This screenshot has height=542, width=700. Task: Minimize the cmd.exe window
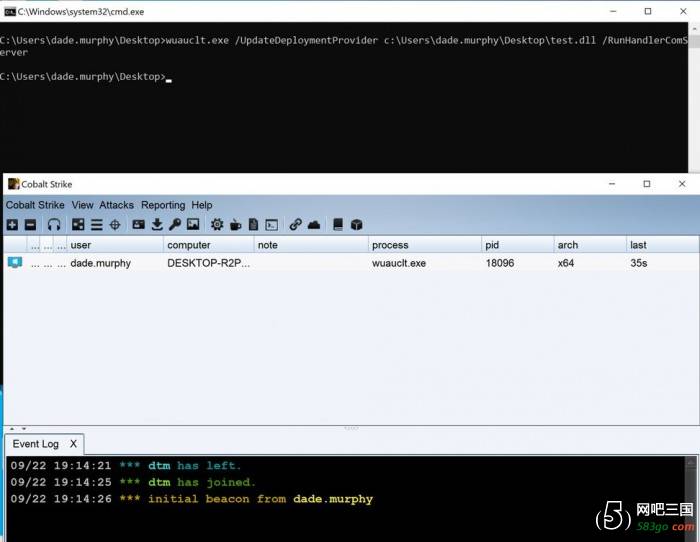click(x=613, y=11)
